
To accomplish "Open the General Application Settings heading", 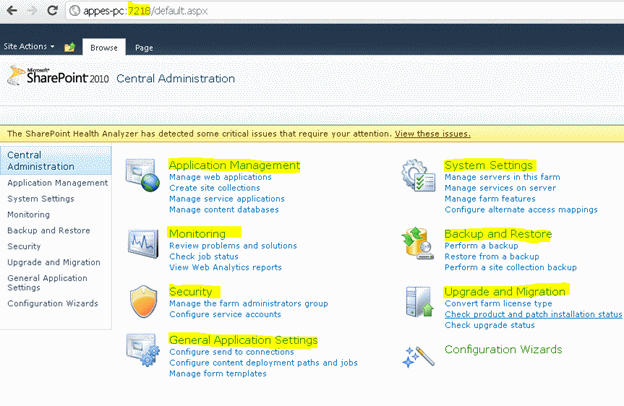I will 243,340.
